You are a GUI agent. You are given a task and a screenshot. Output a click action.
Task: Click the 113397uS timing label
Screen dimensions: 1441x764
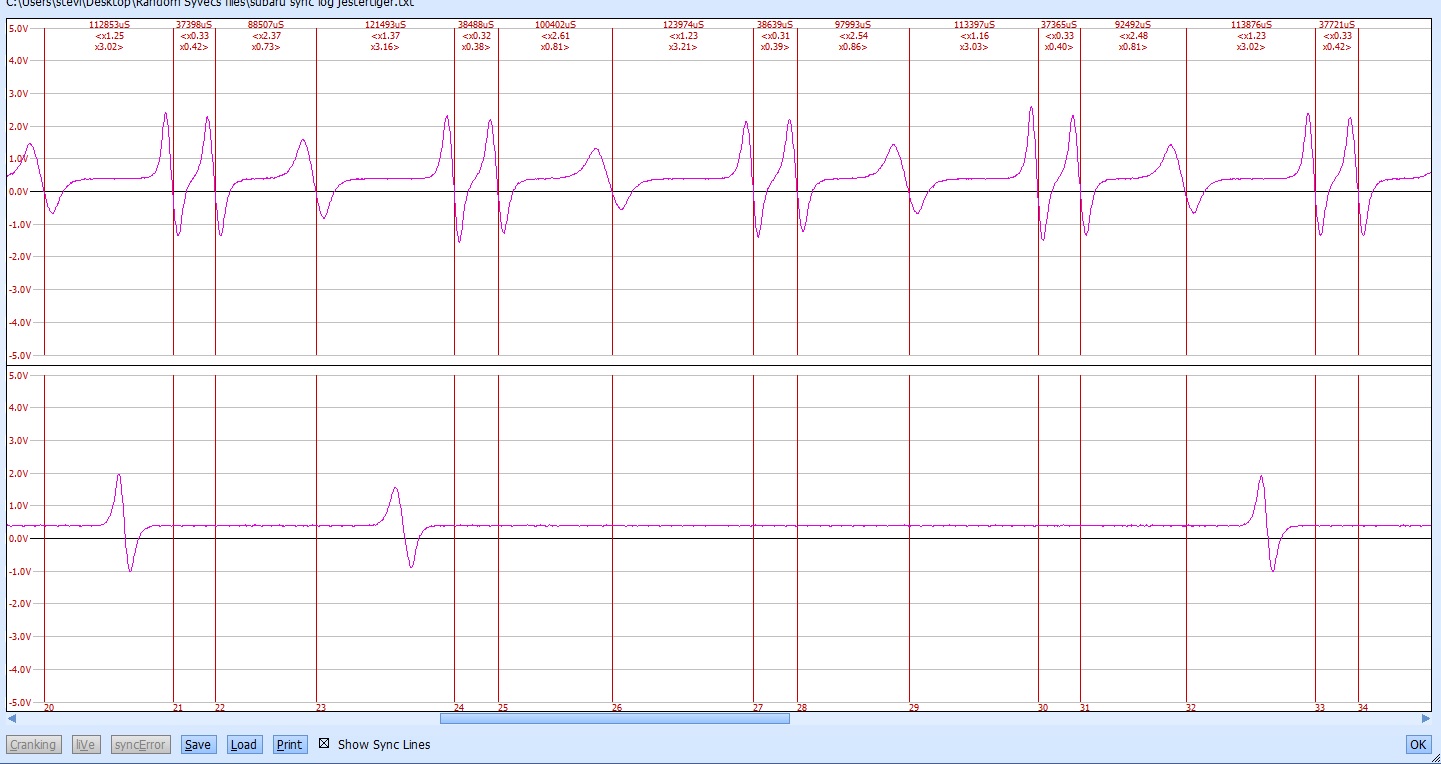click(x=974, y=24)
